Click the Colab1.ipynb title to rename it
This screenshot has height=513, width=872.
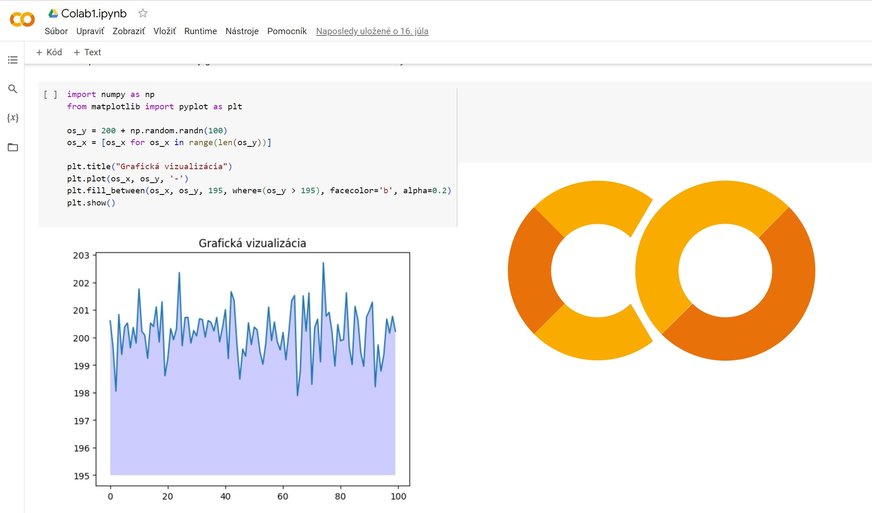pos(94,13)
